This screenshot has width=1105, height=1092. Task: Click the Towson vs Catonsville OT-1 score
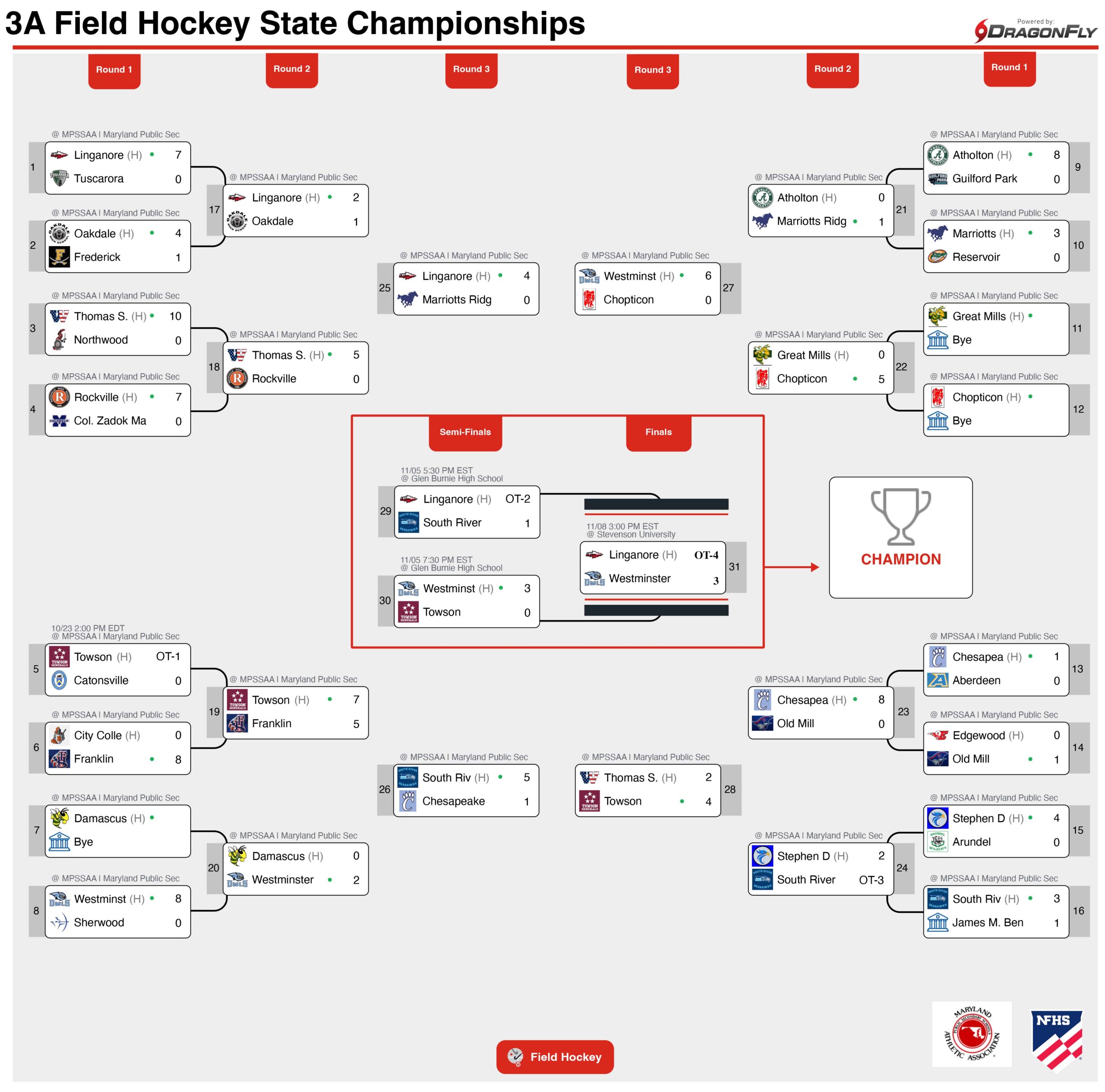click(x=168, y=656)
